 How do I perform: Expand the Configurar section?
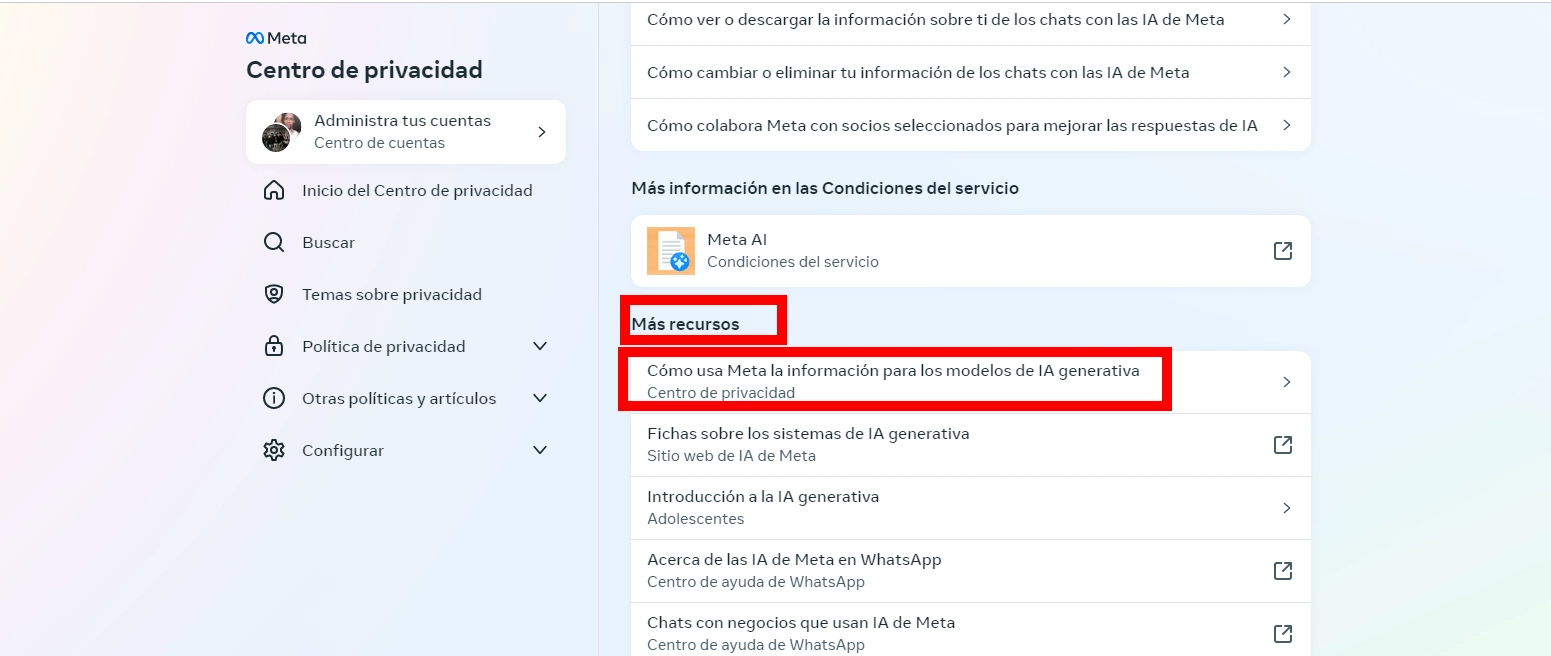(540, 450)
